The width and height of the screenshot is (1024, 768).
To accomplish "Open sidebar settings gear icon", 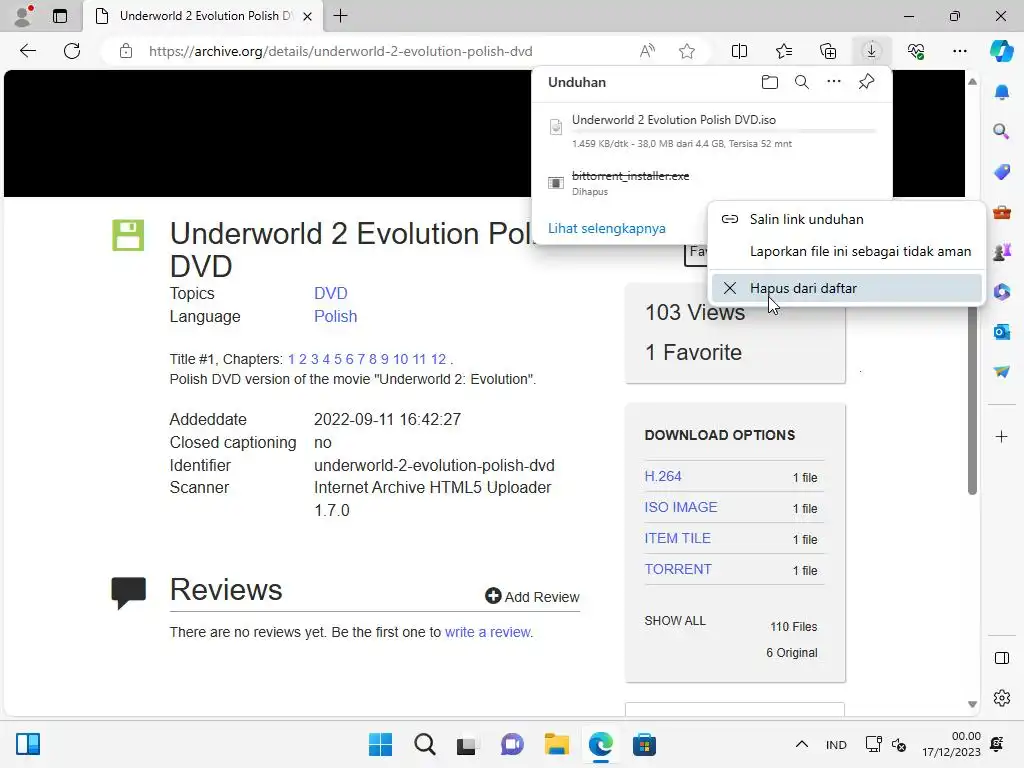I will 1001,698.
